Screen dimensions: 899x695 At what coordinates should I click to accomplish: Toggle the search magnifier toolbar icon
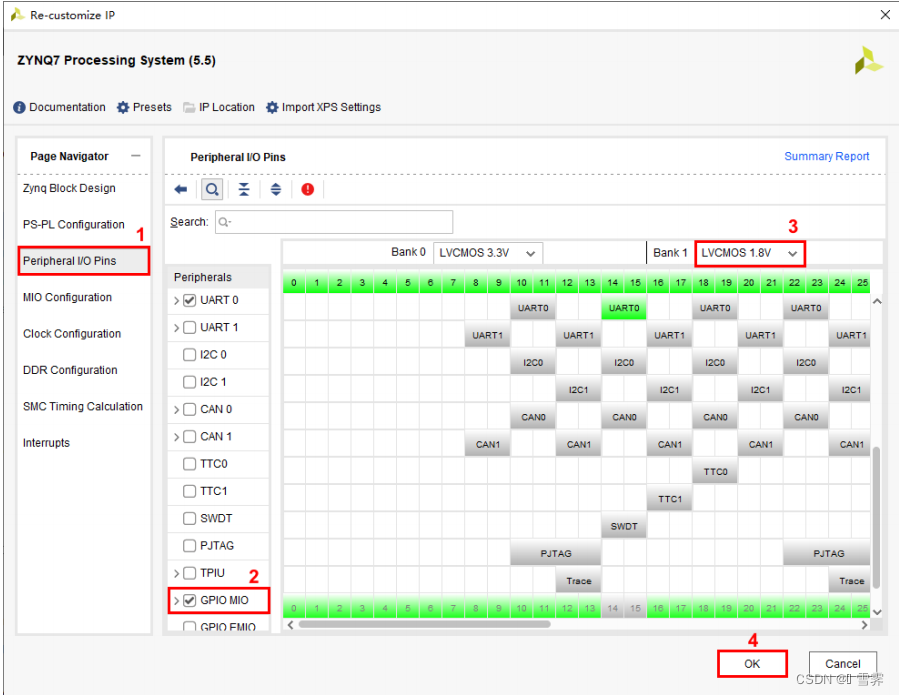point(212,189)
